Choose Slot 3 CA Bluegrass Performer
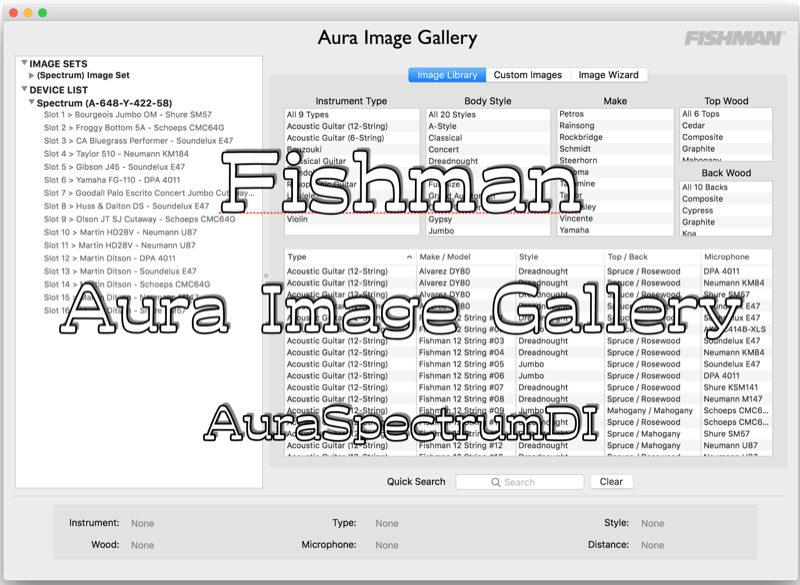The width and height of the screenshot is (800, 585). click(x=138, y=141)
